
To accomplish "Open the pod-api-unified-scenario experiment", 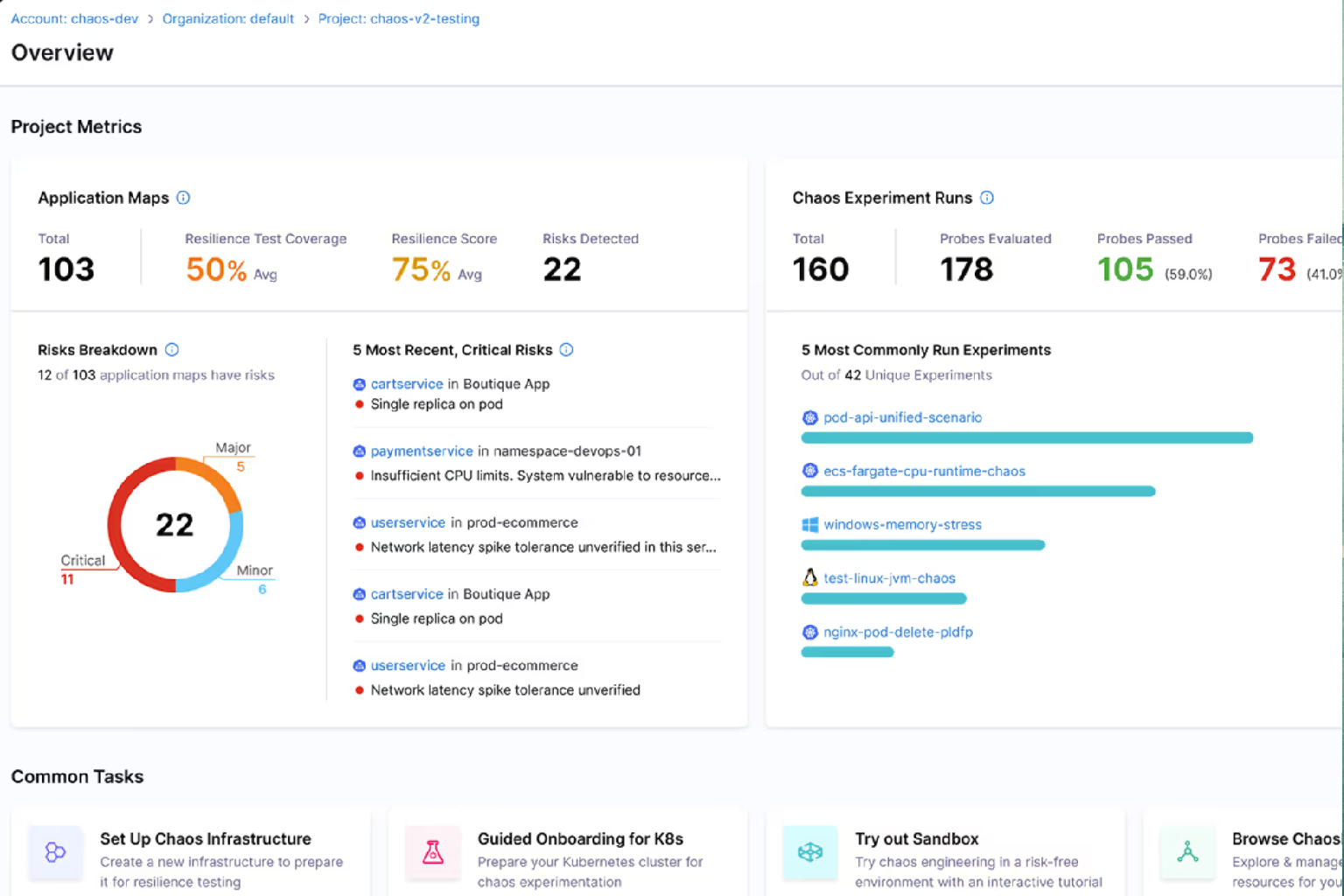I will (901, 417).
